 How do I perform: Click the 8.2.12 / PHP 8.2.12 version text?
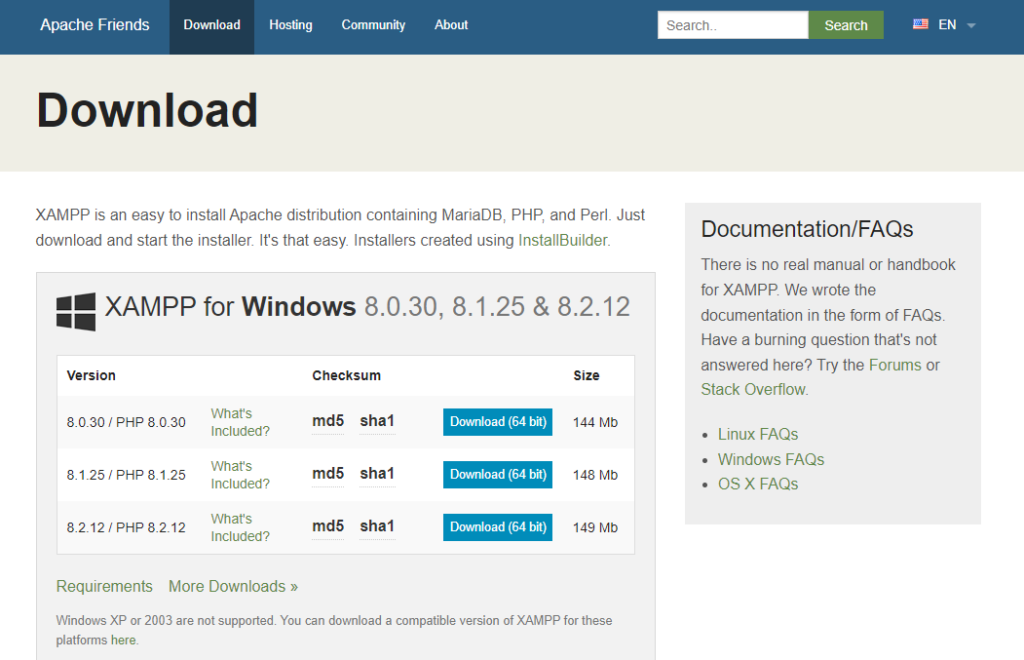pos(126,527)
